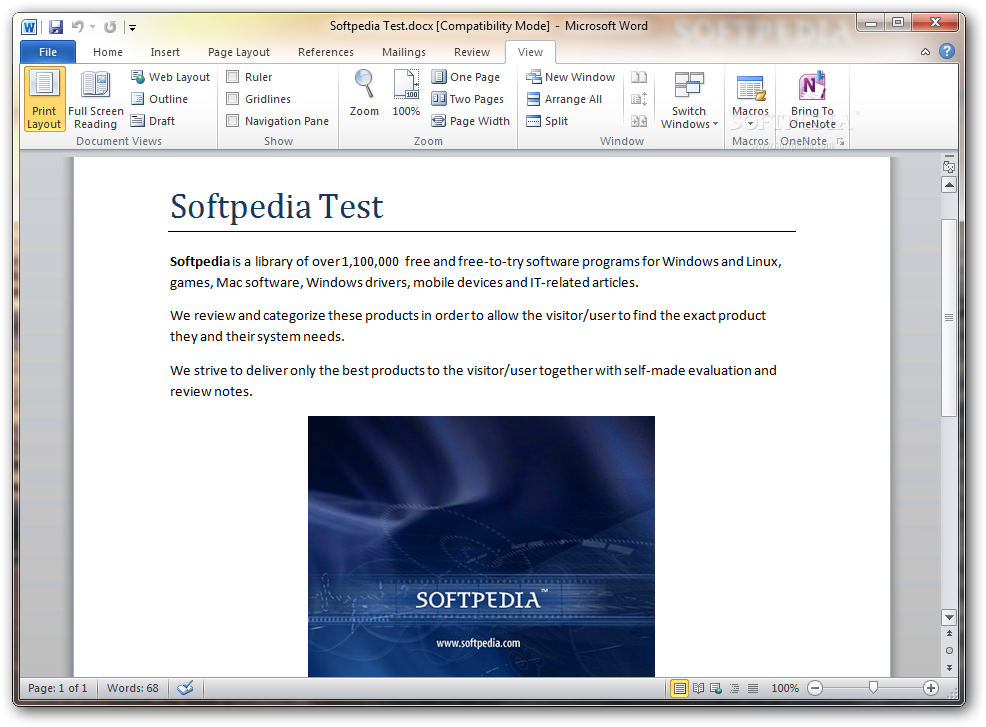Select the View tab
Screen dimensions: 986x727
[x=530, y=52]
